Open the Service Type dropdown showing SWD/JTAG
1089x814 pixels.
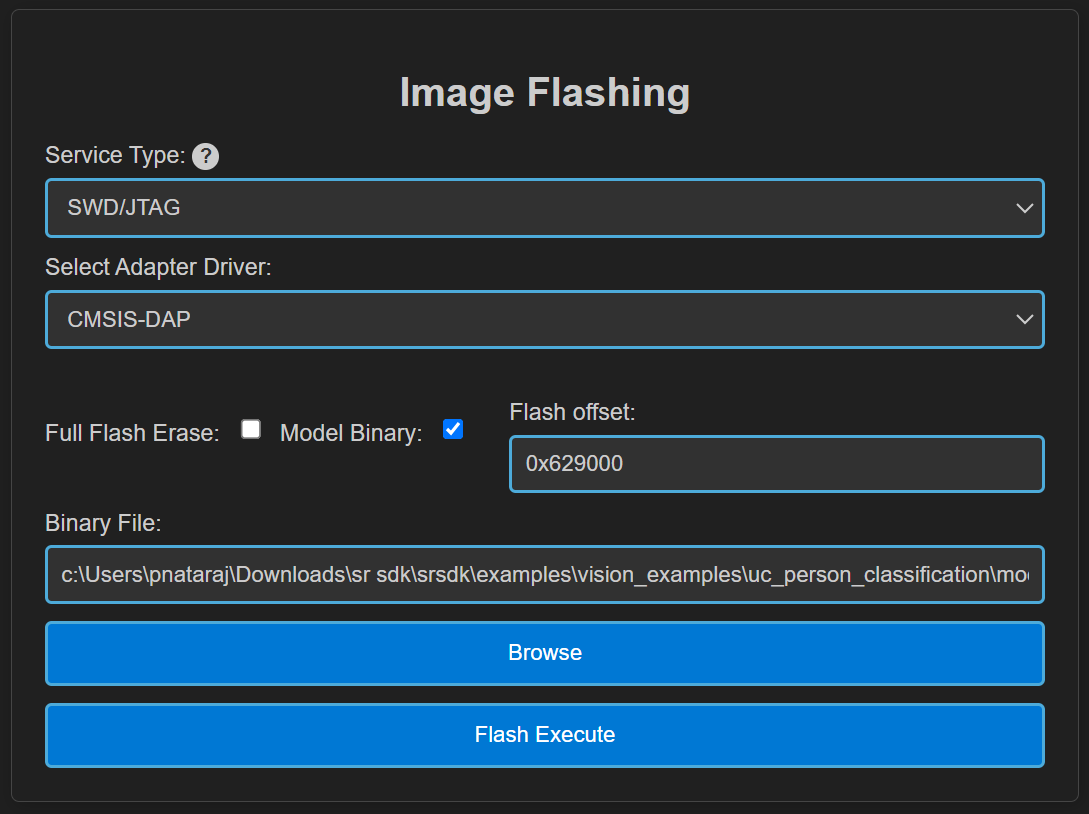point(545,208)
